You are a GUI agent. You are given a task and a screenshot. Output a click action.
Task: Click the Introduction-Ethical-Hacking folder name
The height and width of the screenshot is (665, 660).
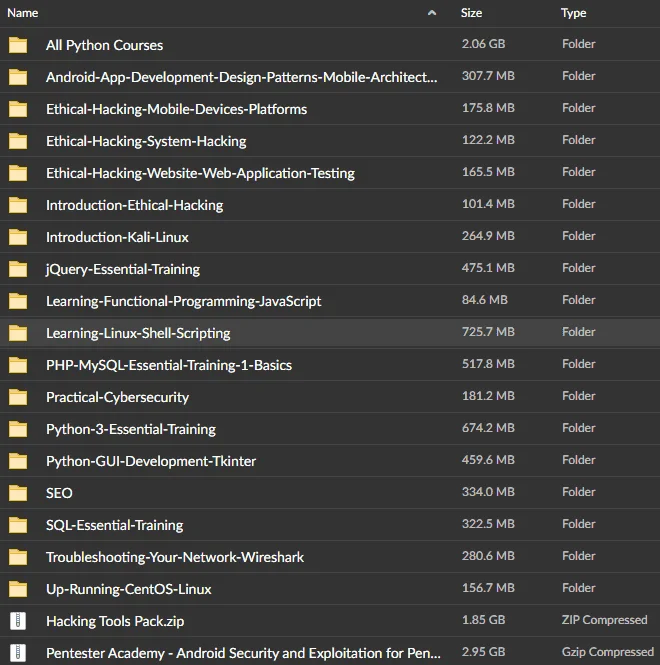click(134, 205)
